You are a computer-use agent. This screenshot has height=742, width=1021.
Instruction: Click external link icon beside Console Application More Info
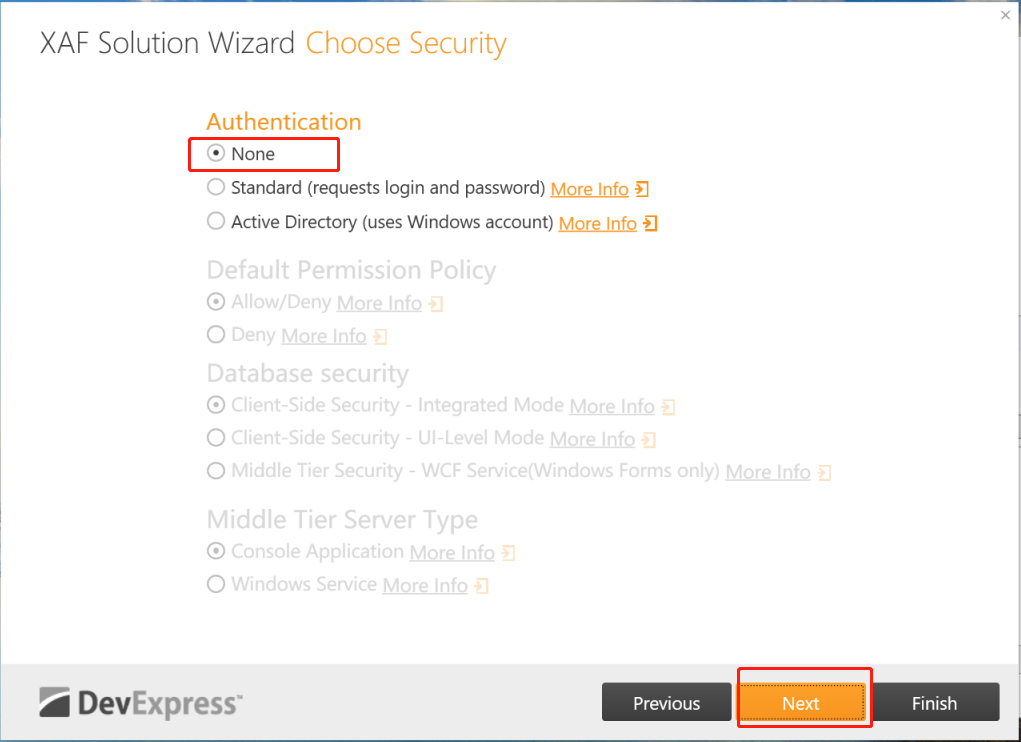[x=509, y=553]
